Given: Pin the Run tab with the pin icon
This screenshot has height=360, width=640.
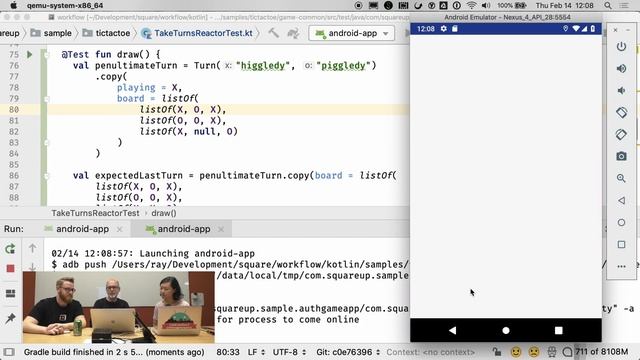Looking at the screenshot, I should [x=10, y=318].
